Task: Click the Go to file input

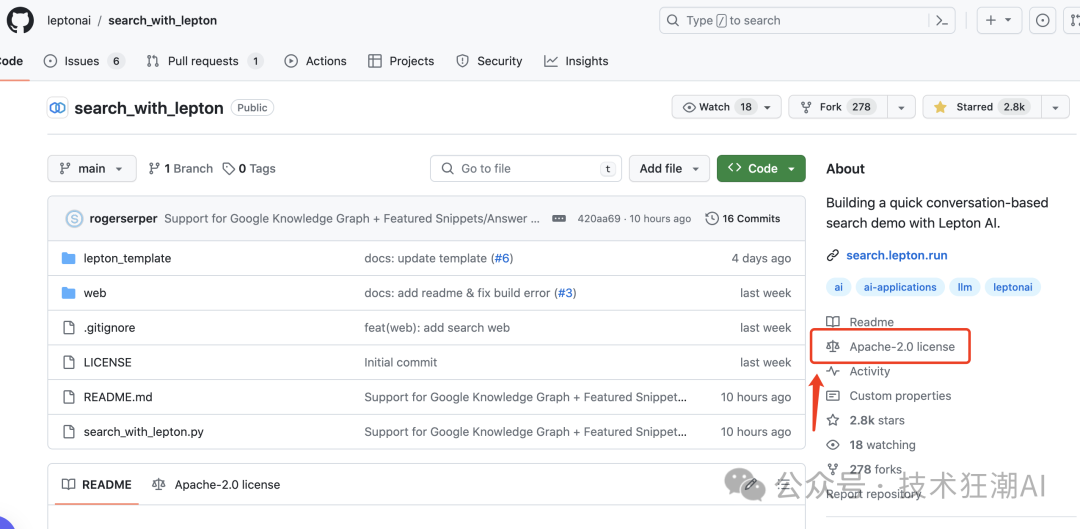Action: tap(525, 169)
